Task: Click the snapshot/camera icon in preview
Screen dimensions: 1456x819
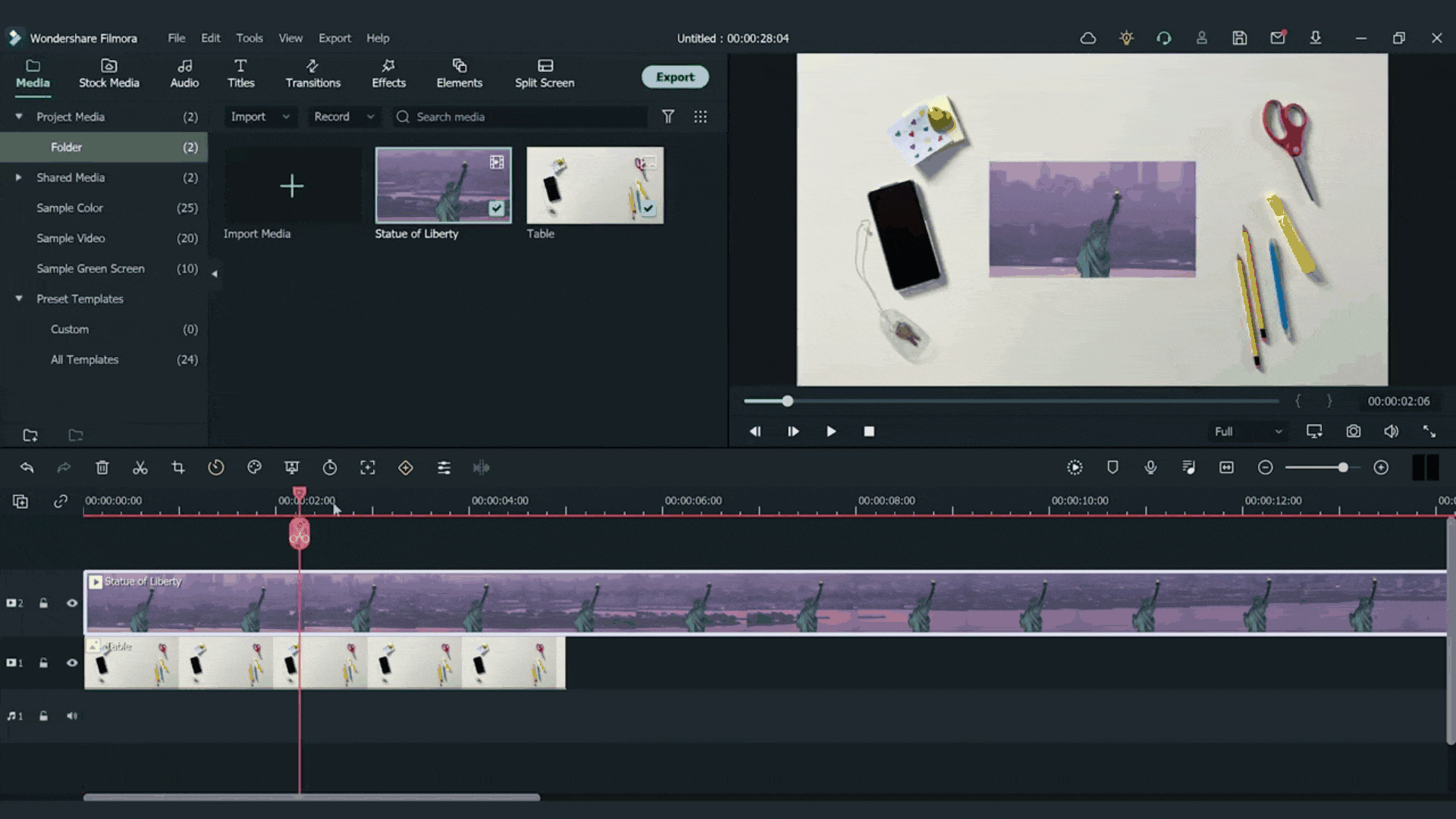Action: point(1352,431)
